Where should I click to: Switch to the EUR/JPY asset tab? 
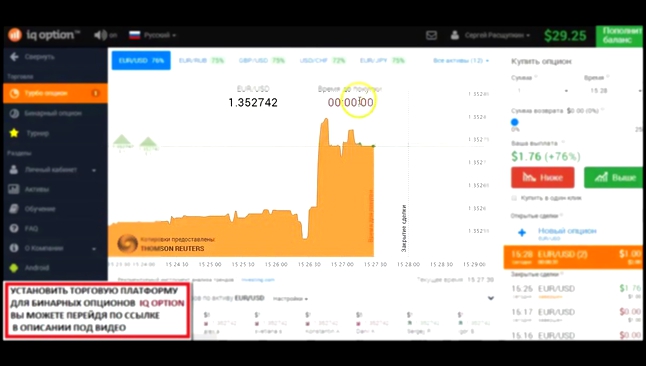click(382, 61)
